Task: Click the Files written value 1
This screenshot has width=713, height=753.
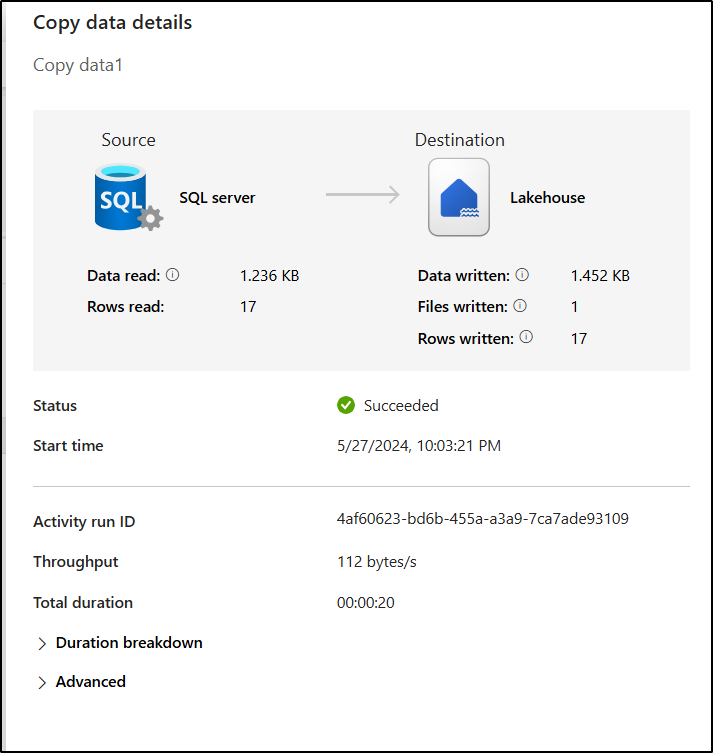Action: (x=574, y=307)
